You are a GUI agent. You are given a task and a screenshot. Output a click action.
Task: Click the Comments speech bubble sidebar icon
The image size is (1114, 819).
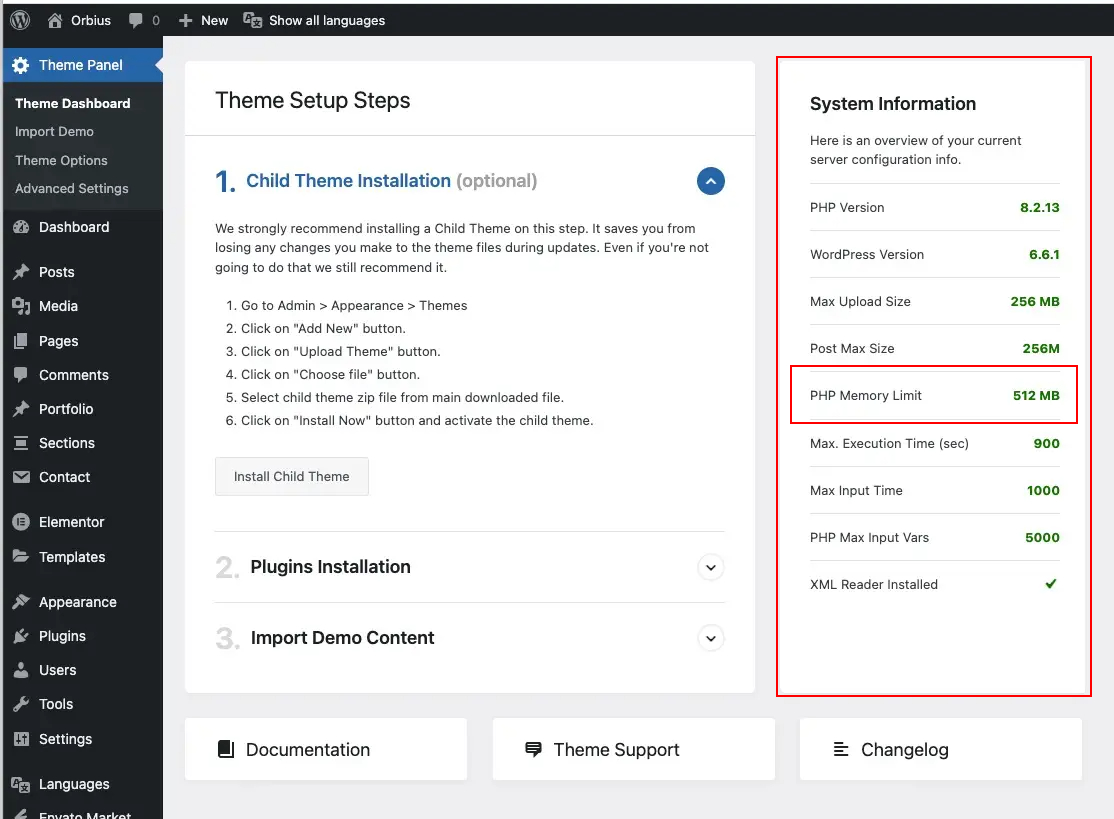pyautogui.click(x=21, y=374)
